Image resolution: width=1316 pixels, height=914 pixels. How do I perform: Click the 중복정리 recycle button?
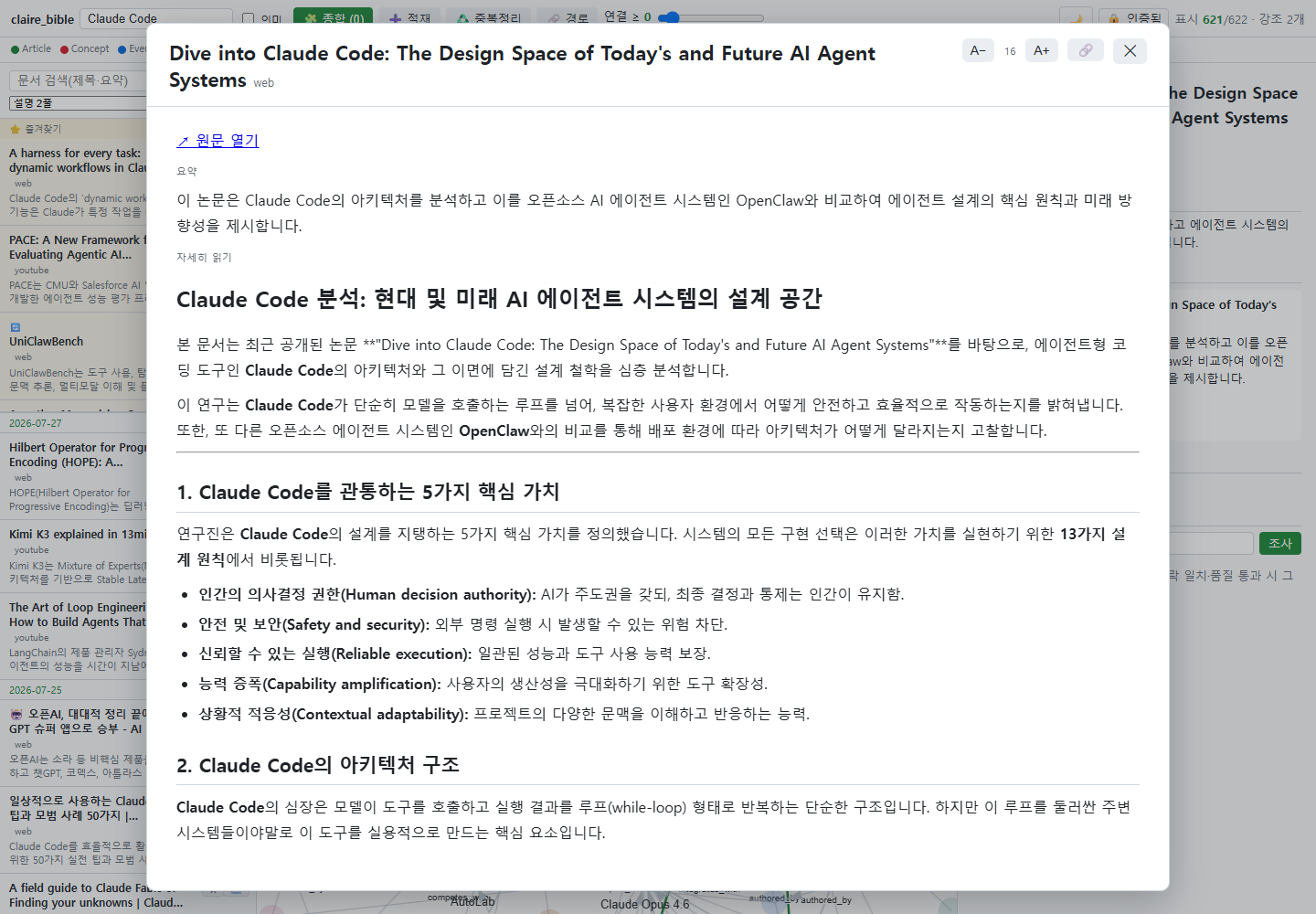point(489,17)
